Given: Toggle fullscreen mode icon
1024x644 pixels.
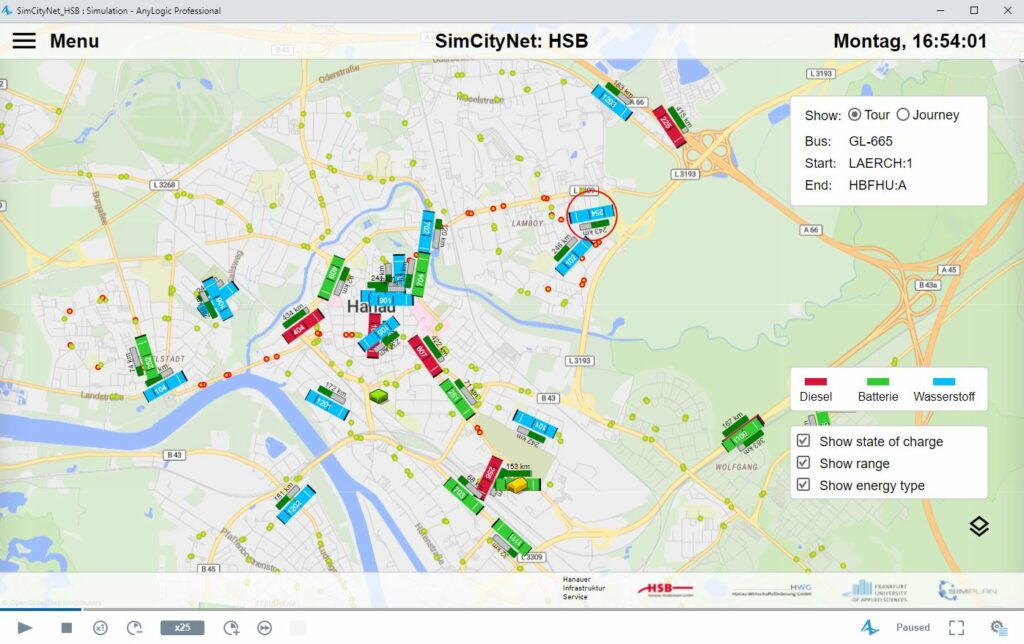Looking at the screenshot, I should [956, 627].
